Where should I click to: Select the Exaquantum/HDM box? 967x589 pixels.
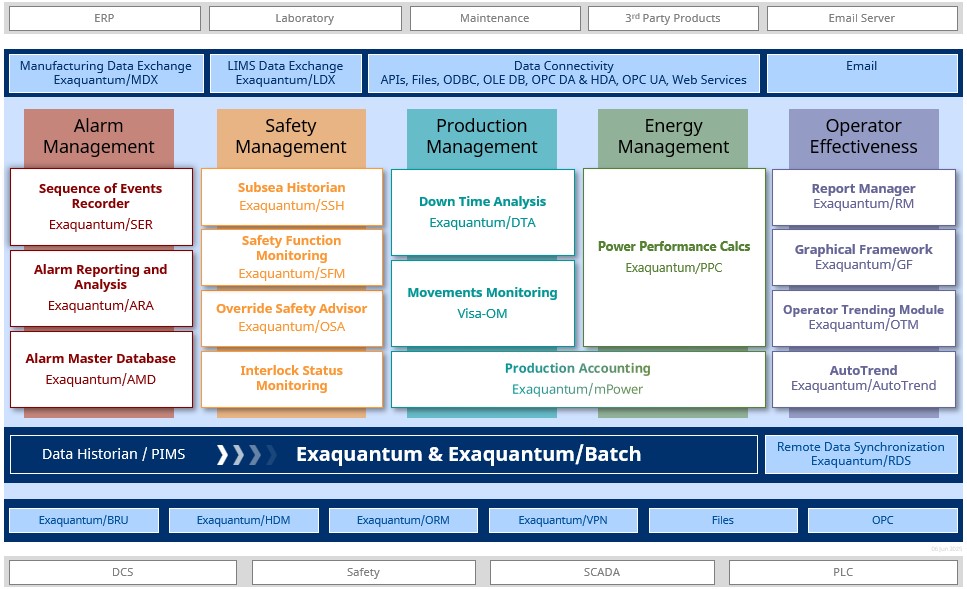pos(244,520)
